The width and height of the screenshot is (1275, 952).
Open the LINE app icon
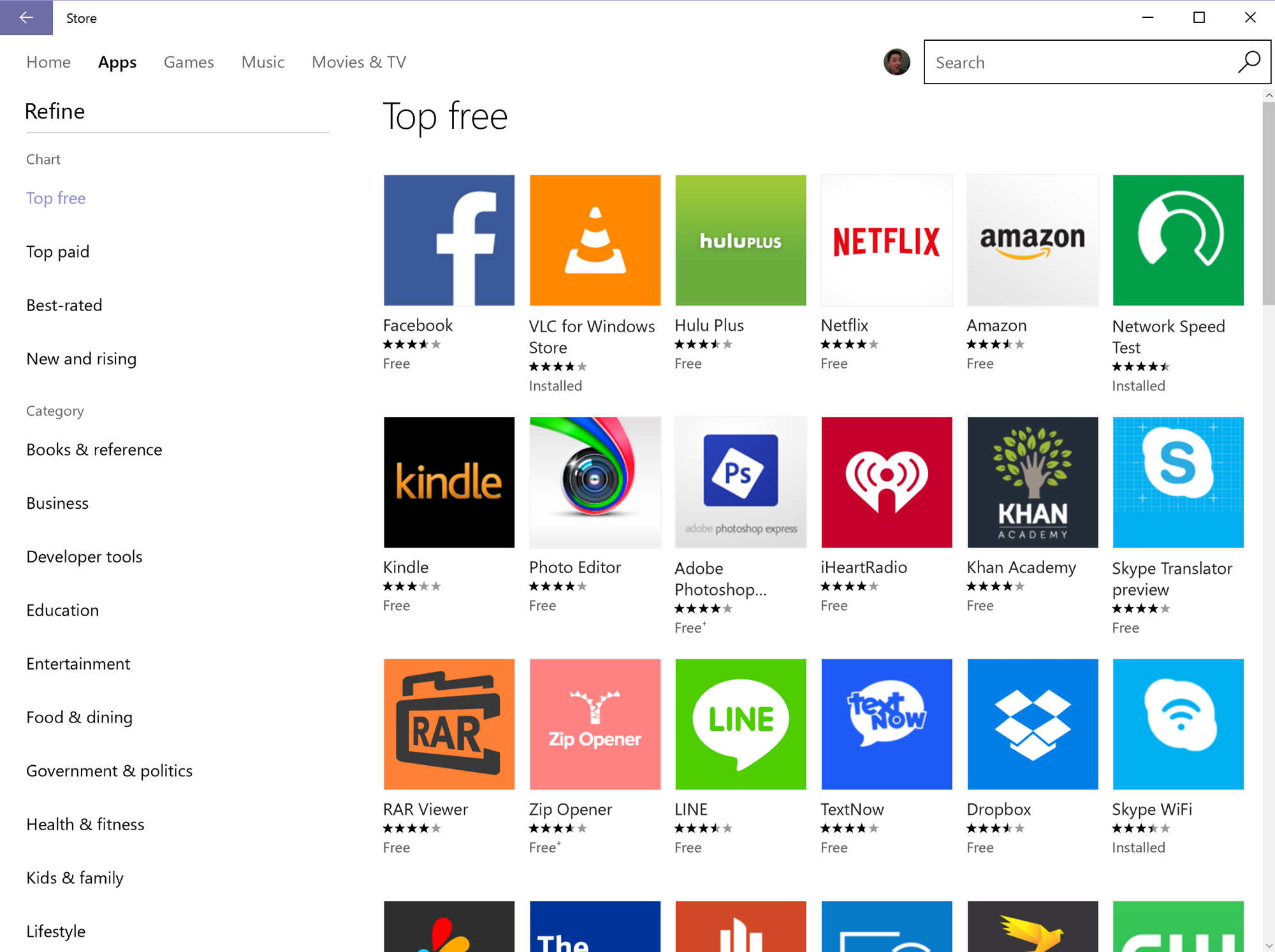click(740, 724)
